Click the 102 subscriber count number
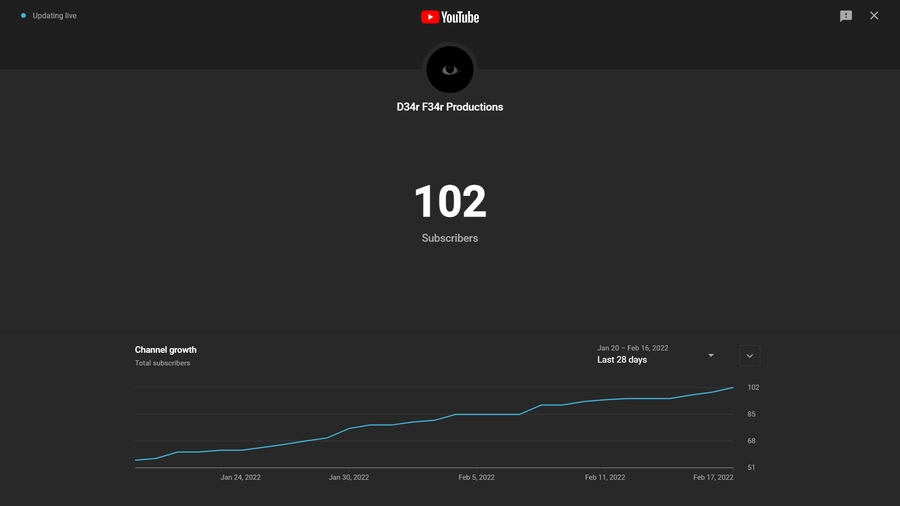Screen dimensions: 900x506 point(450,201)
